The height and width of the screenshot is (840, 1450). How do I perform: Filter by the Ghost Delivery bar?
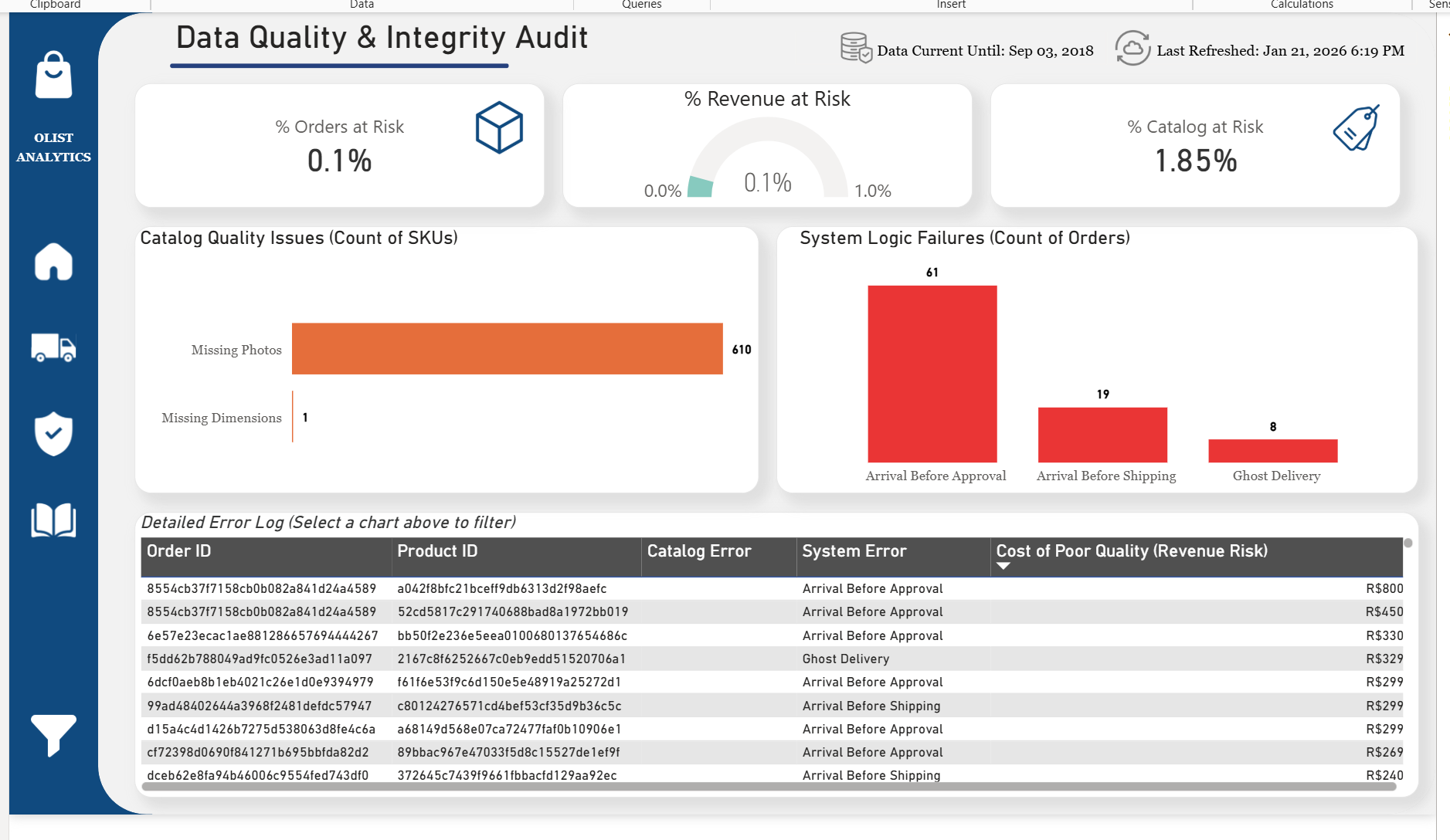[x=1272, y=451]
